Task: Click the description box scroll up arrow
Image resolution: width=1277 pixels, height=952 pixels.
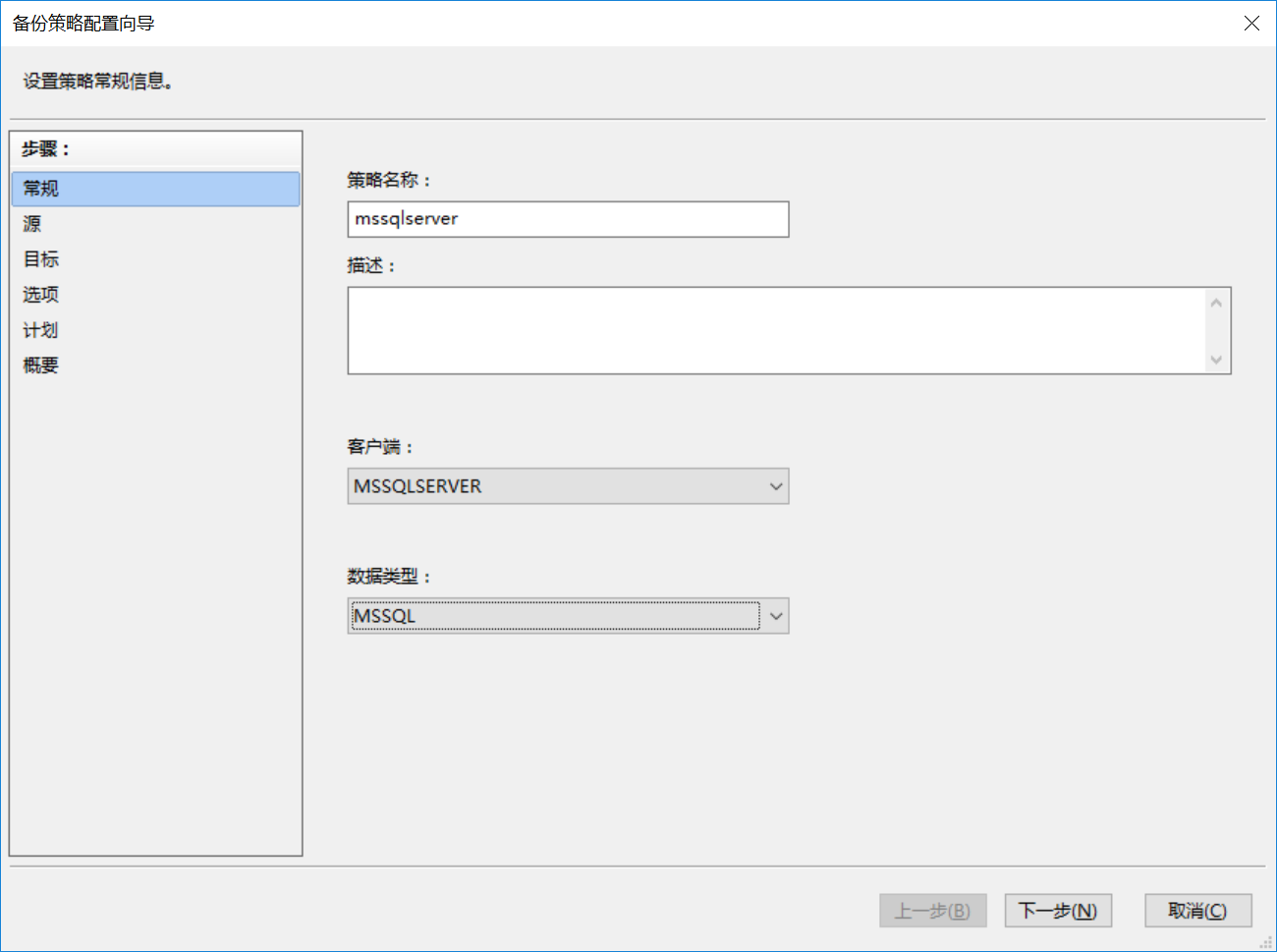Action: 1216,303
